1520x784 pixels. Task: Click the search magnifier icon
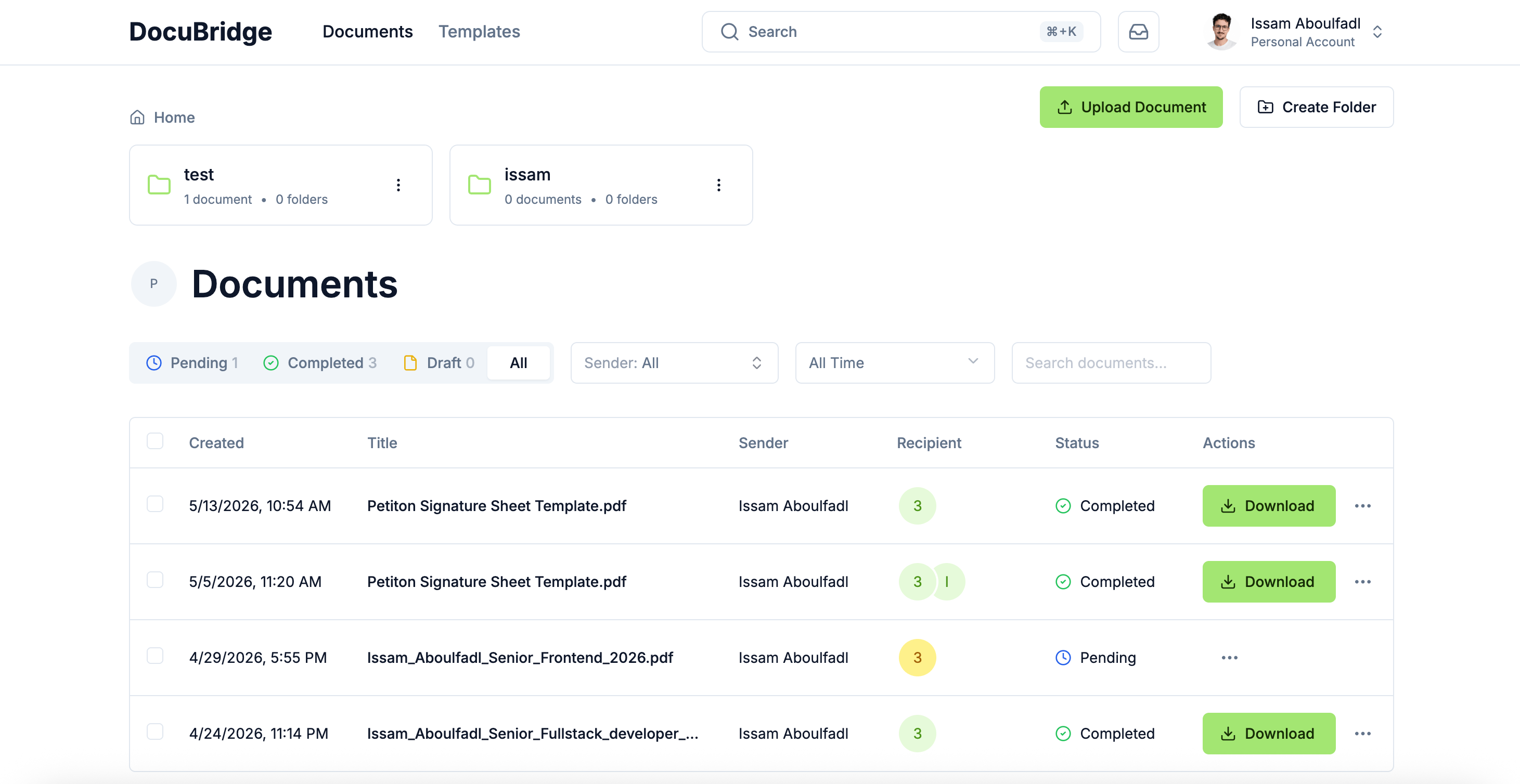coord(730,32)
